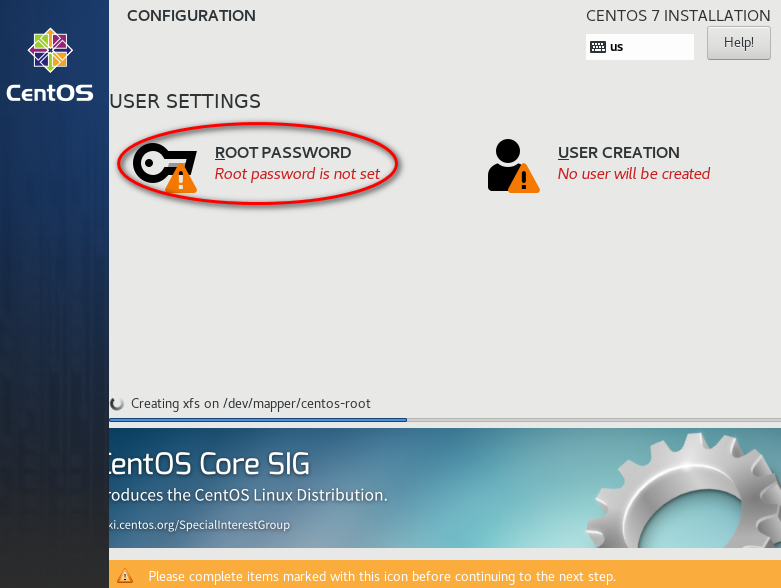Click the Help! button

point(739,43)
